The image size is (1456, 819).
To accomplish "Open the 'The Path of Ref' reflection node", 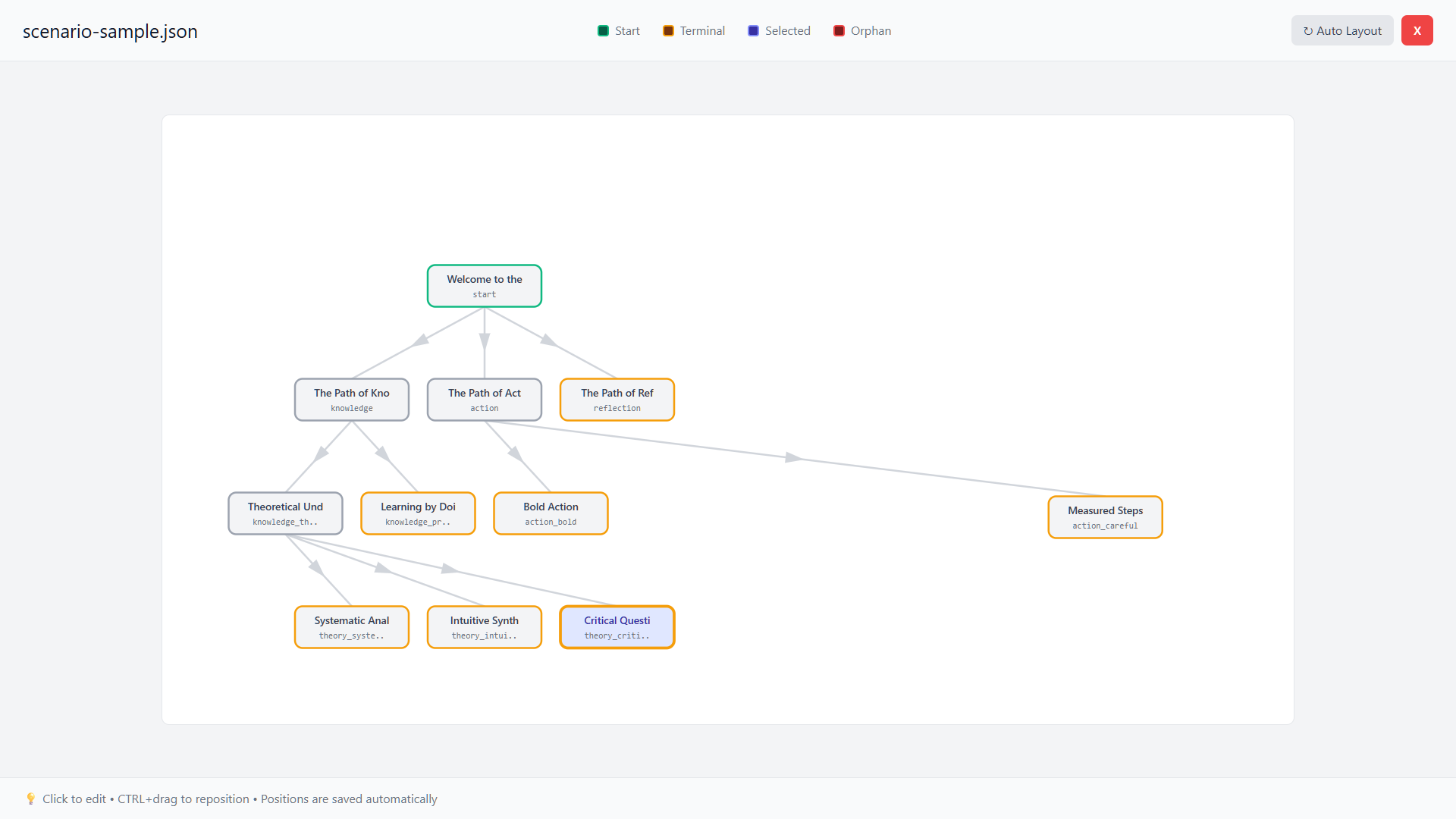I will pos(617,400).
